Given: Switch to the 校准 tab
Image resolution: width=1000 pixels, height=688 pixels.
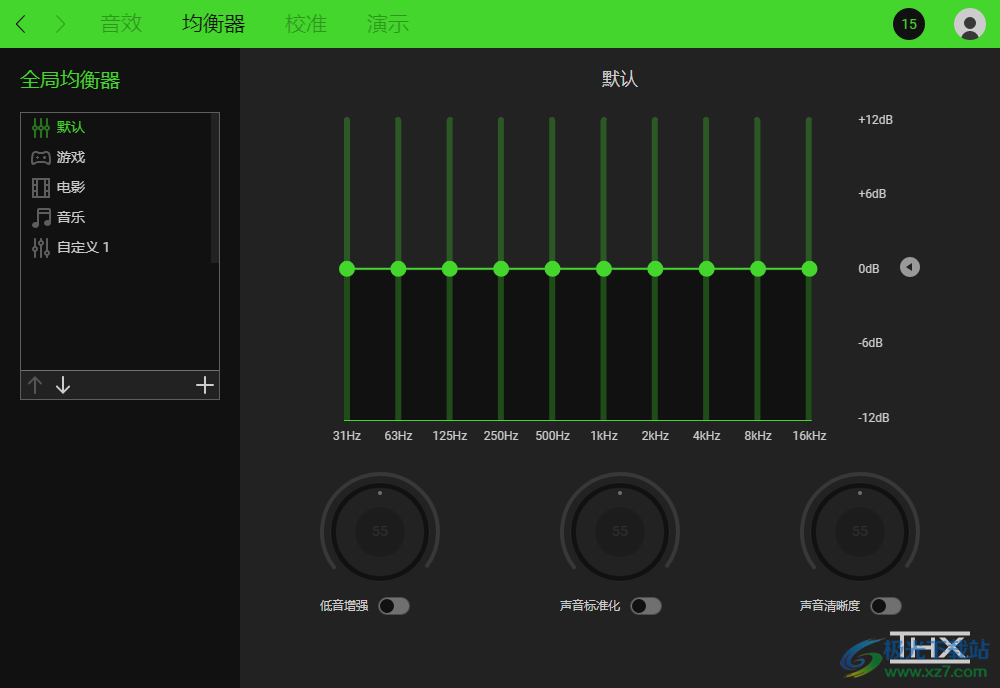Looking at the screenshot, I should (x=306, y=24).
